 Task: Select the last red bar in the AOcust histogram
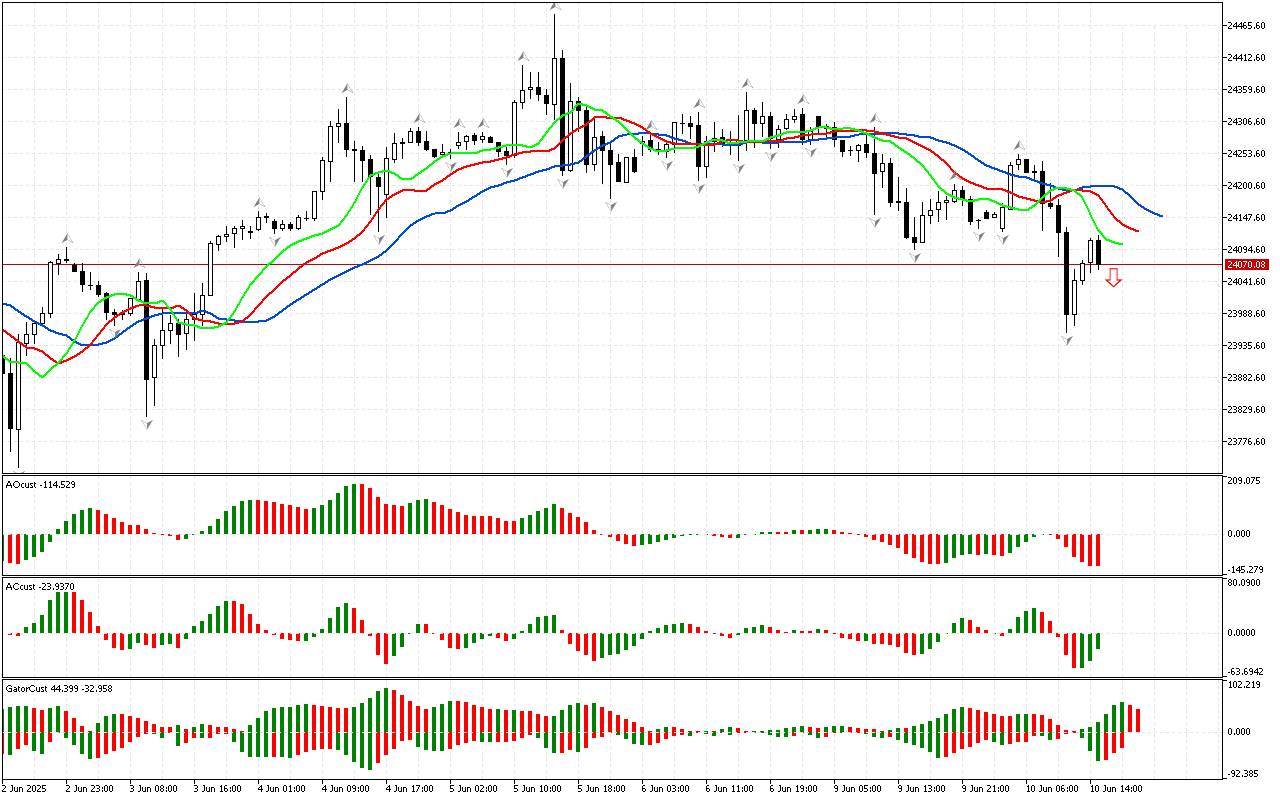pyautogui.click(x=1098, y=550)
